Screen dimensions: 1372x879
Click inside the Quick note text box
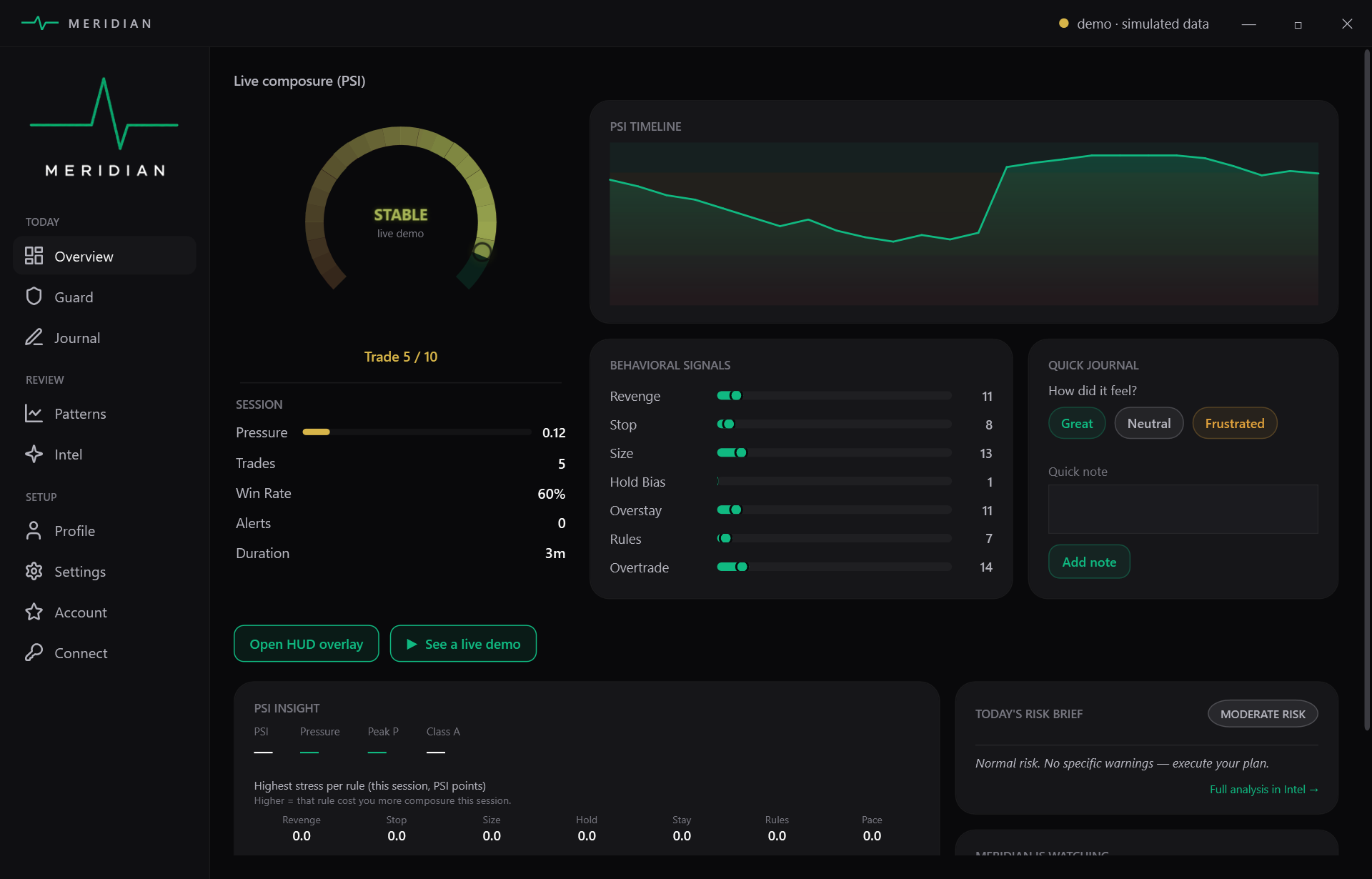pyautogui.click(x=1183, y=509)
